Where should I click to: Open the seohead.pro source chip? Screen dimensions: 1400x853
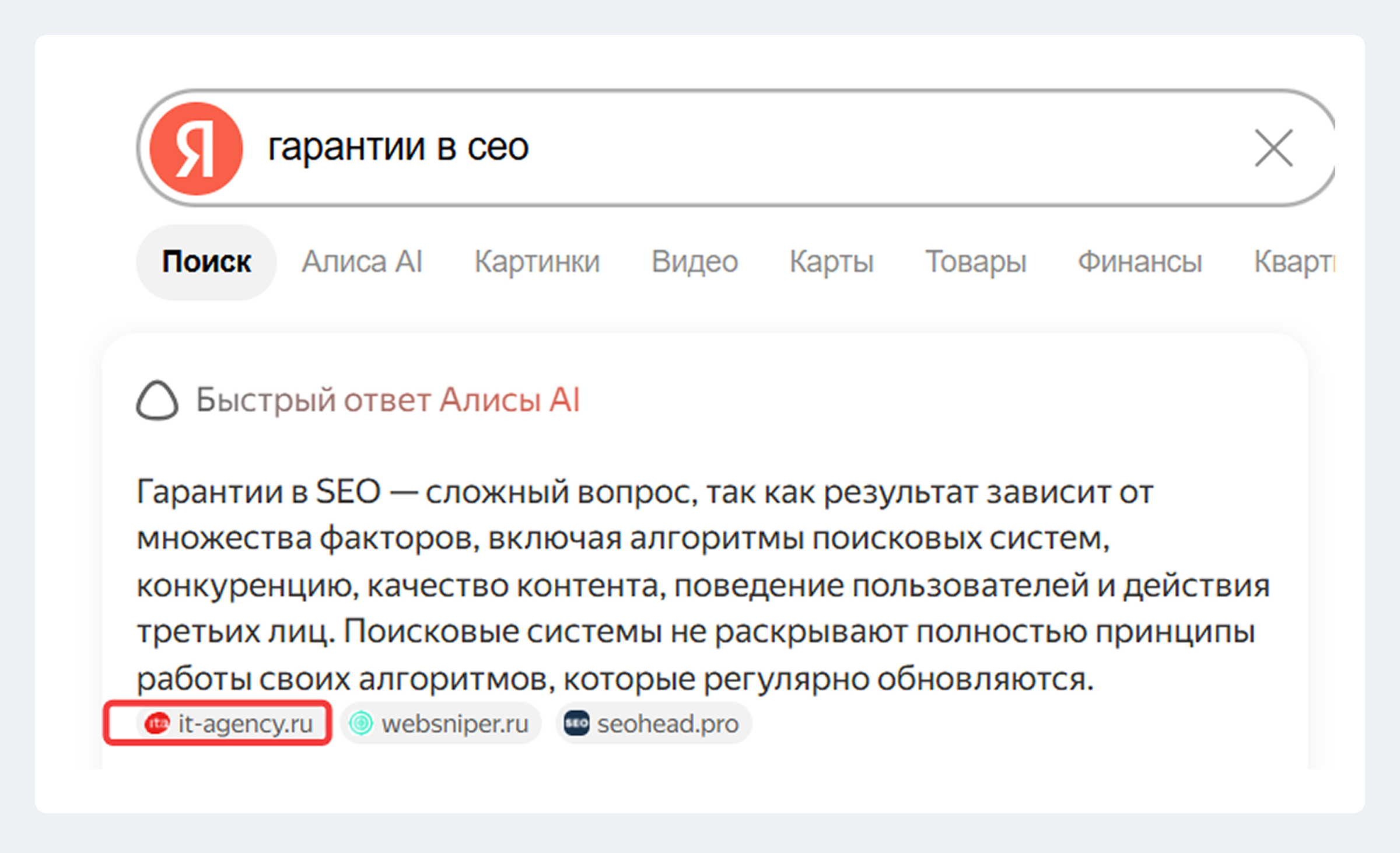tap(653, 723)
